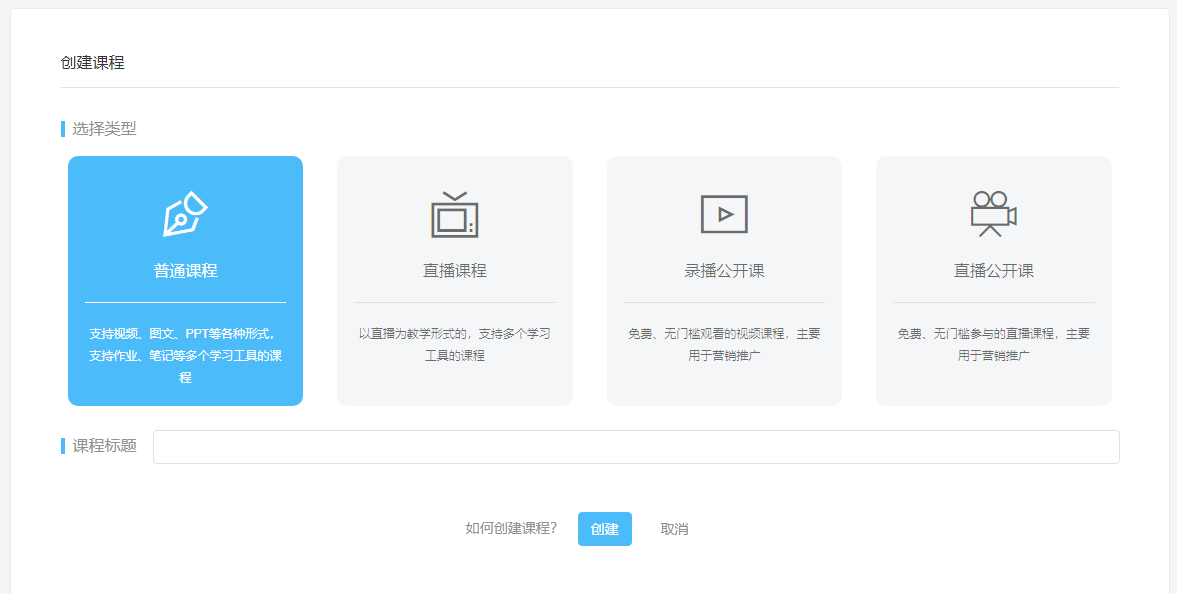Click the 直播课程 description text 以直播为教学形式
Screen dimensions: 1177x594
(x=454, y=344)
